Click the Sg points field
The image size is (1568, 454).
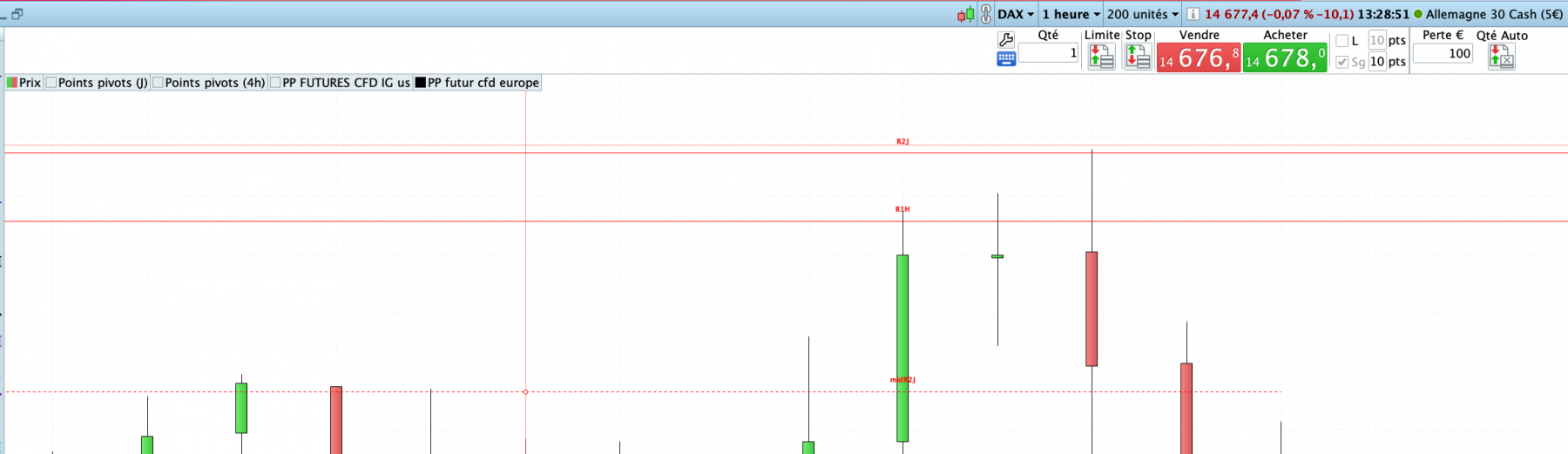(1377, 62)
